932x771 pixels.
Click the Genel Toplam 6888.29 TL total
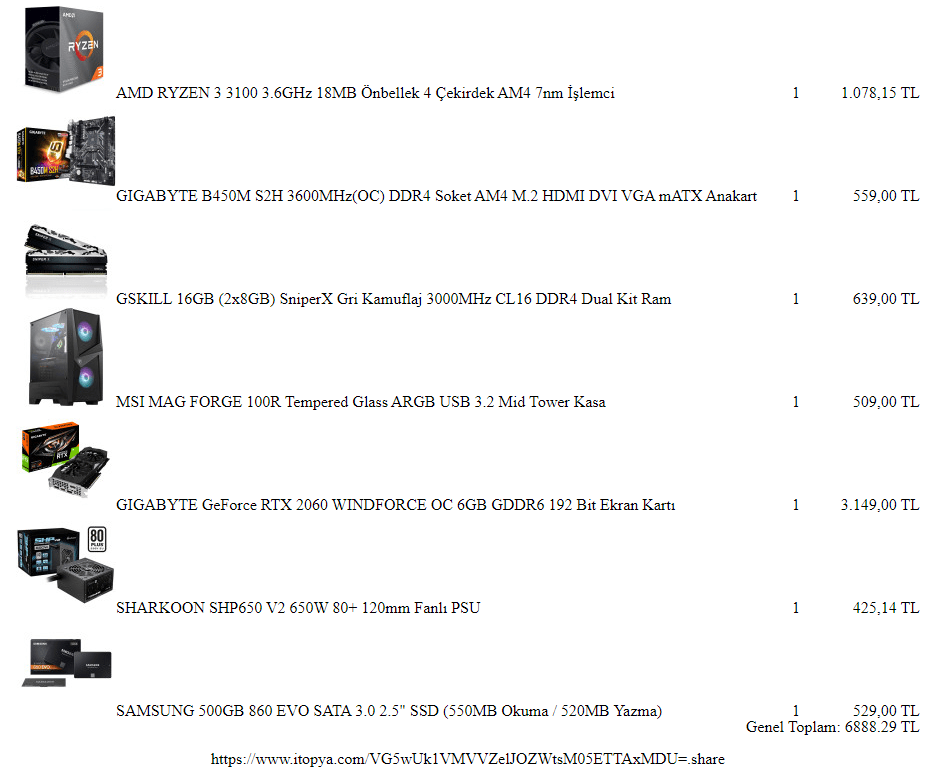(833, 727)
